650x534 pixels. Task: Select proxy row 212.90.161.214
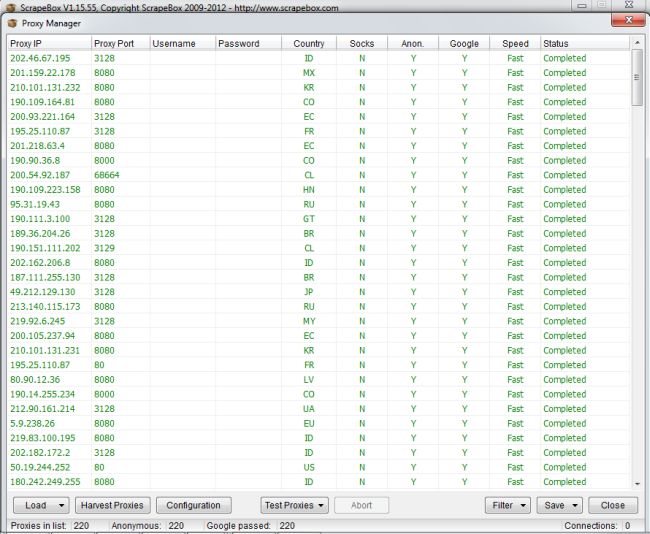tap(319, 409)
